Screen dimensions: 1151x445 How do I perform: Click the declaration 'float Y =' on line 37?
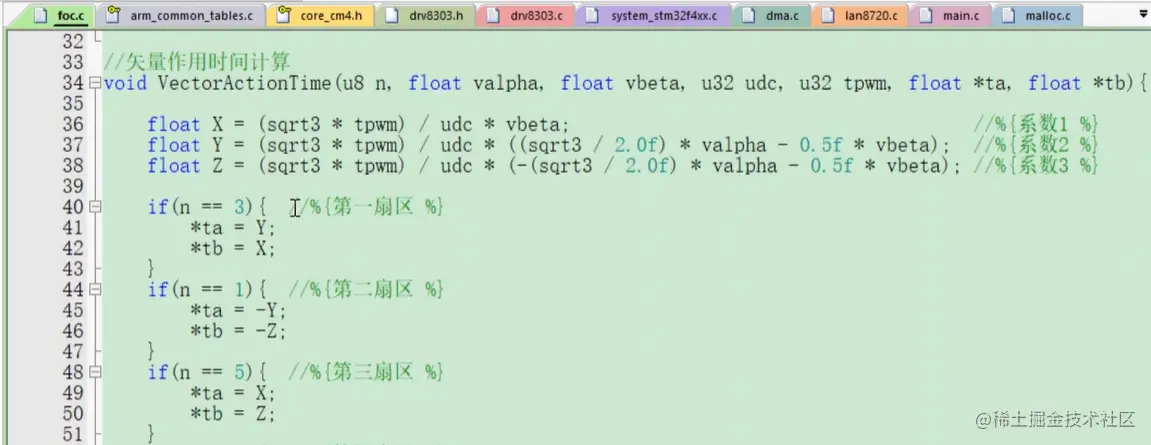[x=195, y=145]
